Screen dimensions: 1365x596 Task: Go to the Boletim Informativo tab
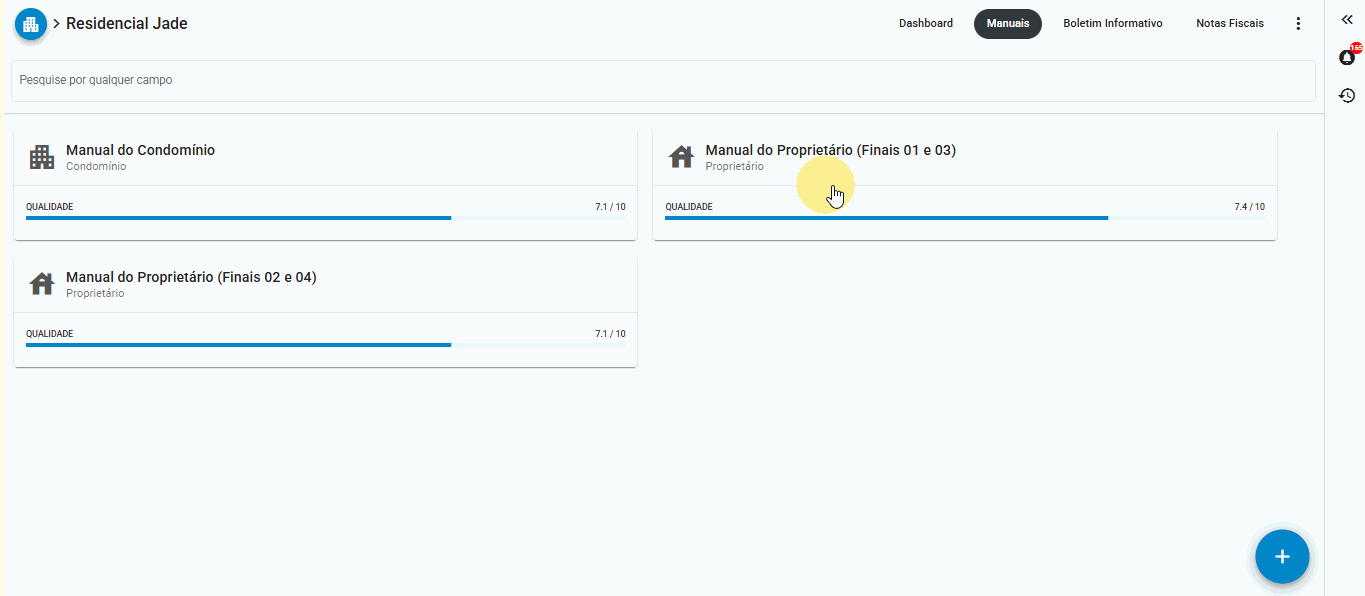(1112, 24)
